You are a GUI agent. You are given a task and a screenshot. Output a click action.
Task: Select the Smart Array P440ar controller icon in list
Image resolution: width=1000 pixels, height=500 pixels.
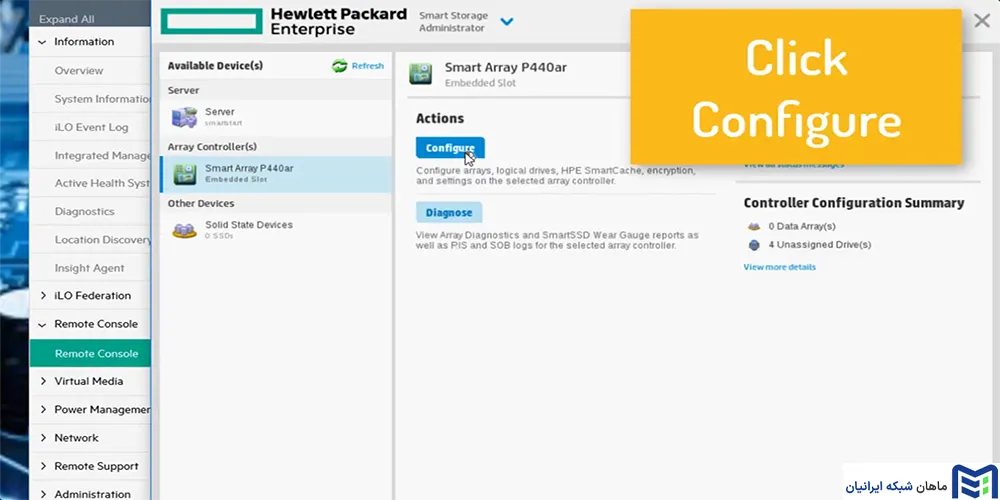pos(185,173)
